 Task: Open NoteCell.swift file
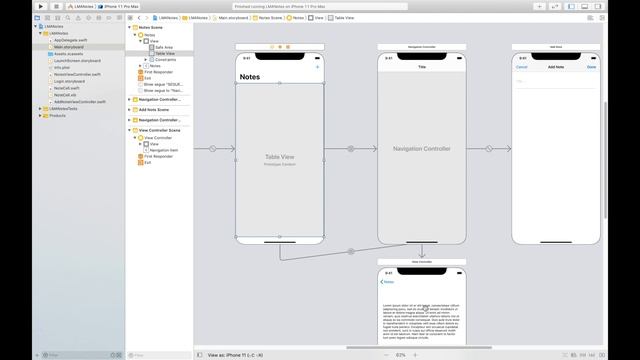pos(67,88)
